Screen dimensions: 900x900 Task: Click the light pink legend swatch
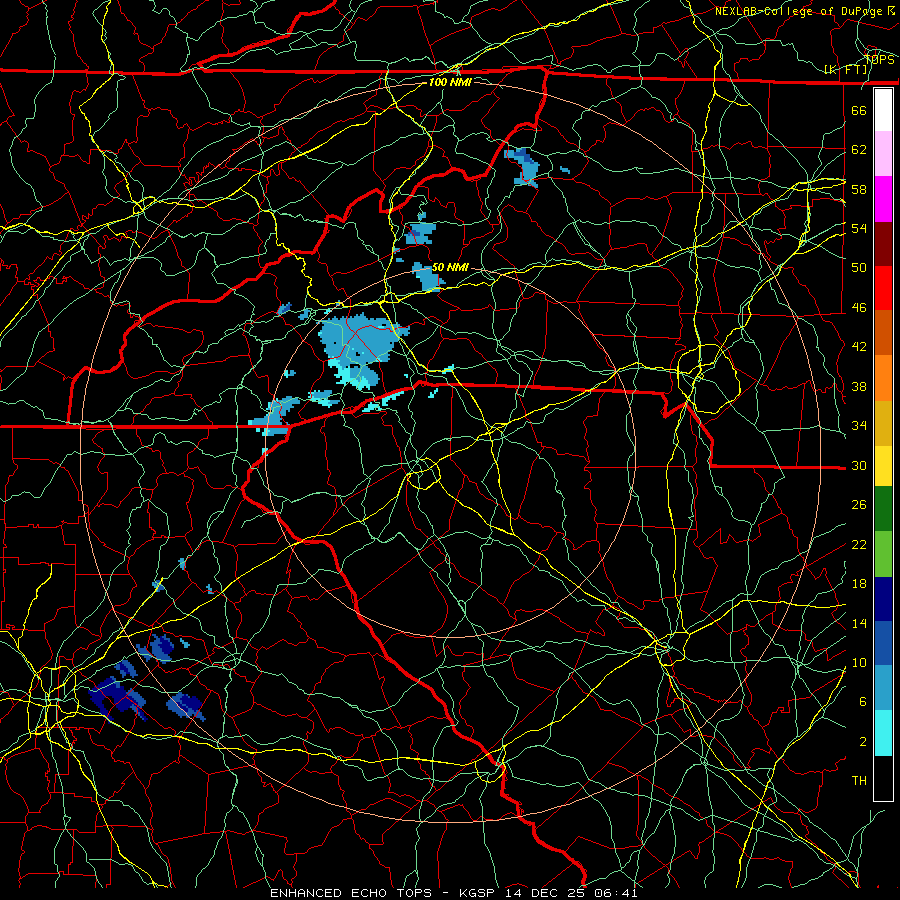pos(883,154)
